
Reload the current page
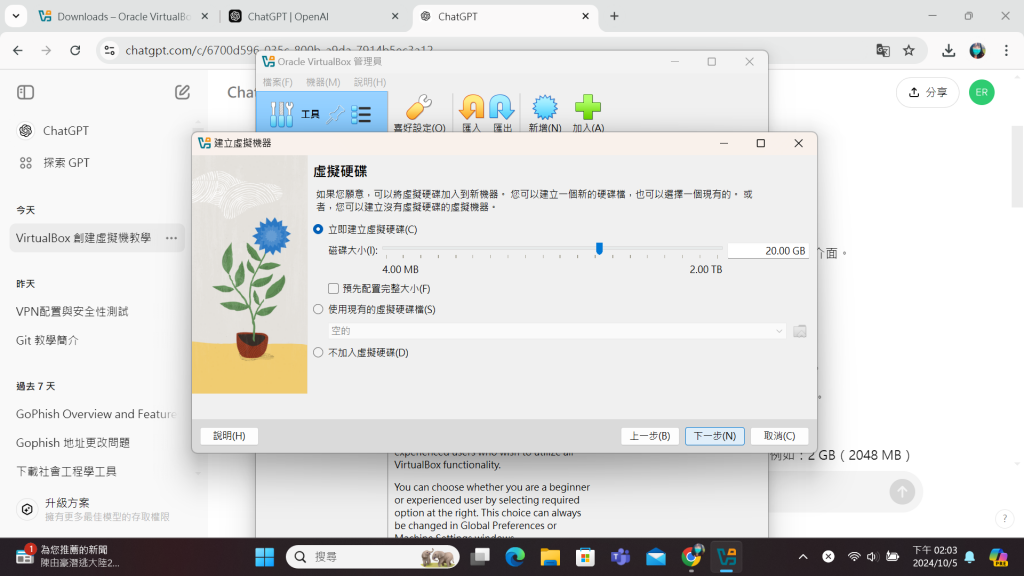(x=75, y=50)
